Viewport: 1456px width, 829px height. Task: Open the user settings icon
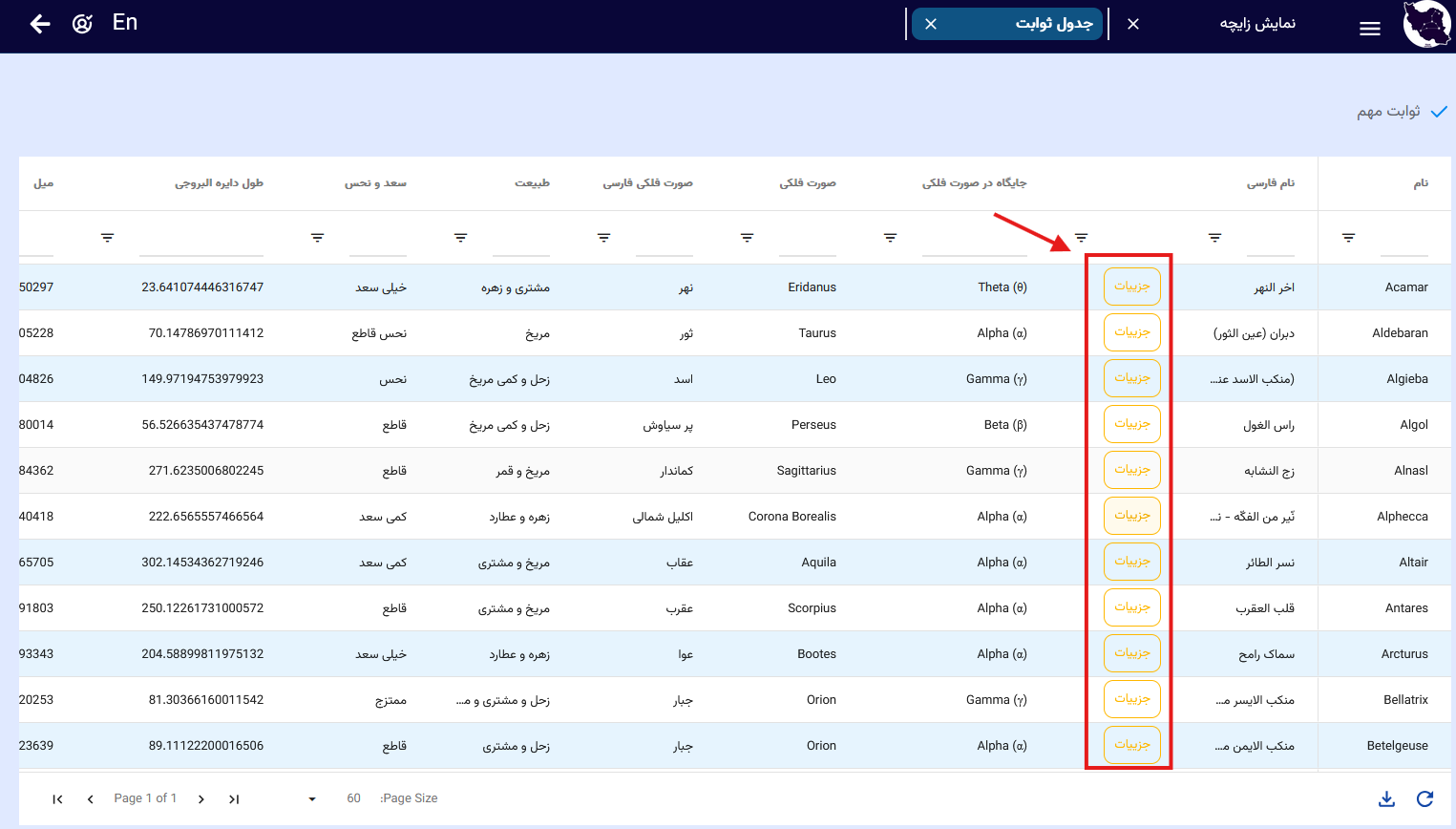pyautogui.click(x=83, y=24)
